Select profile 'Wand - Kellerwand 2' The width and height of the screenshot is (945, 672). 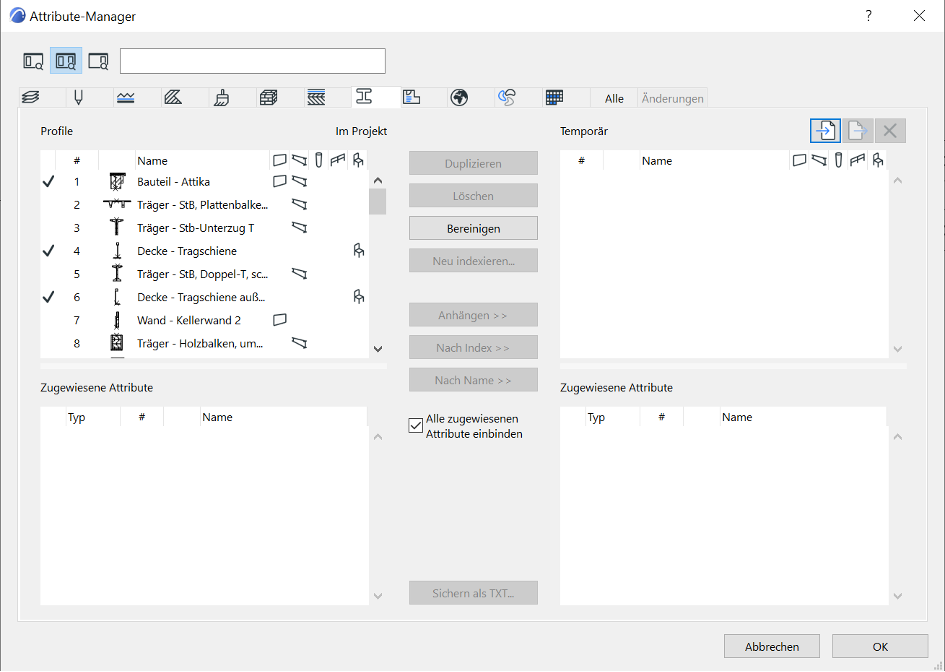click(204, 320)
